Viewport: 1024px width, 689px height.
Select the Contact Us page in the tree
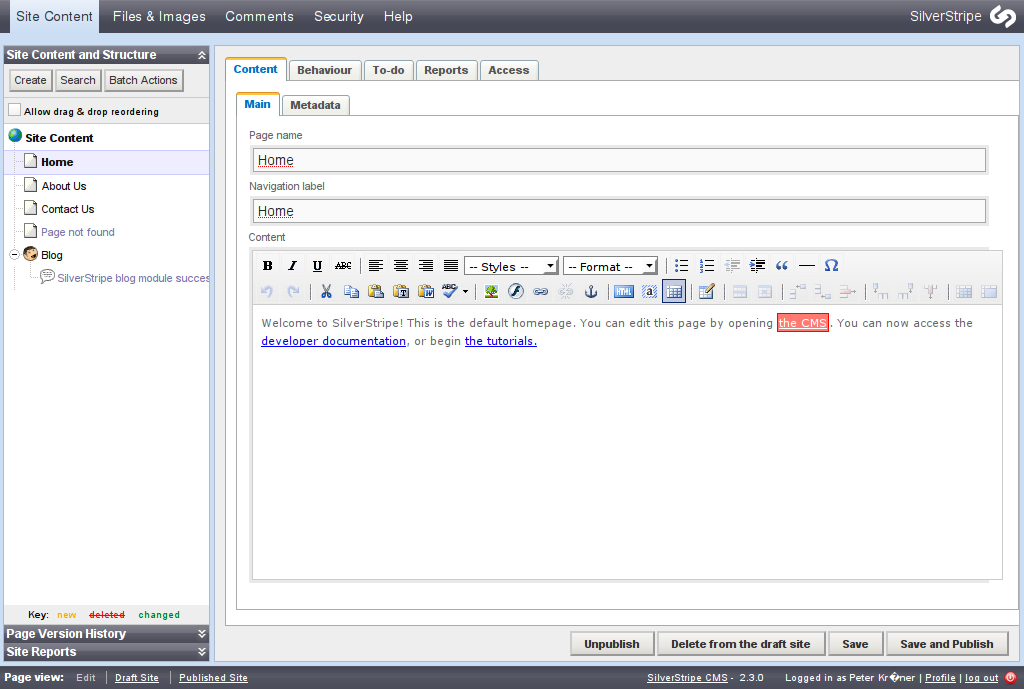68,209
